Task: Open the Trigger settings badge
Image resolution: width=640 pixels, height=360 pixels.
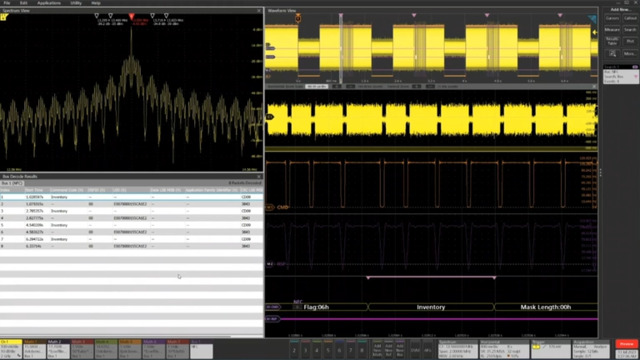Action: click(x=551, y=349)
